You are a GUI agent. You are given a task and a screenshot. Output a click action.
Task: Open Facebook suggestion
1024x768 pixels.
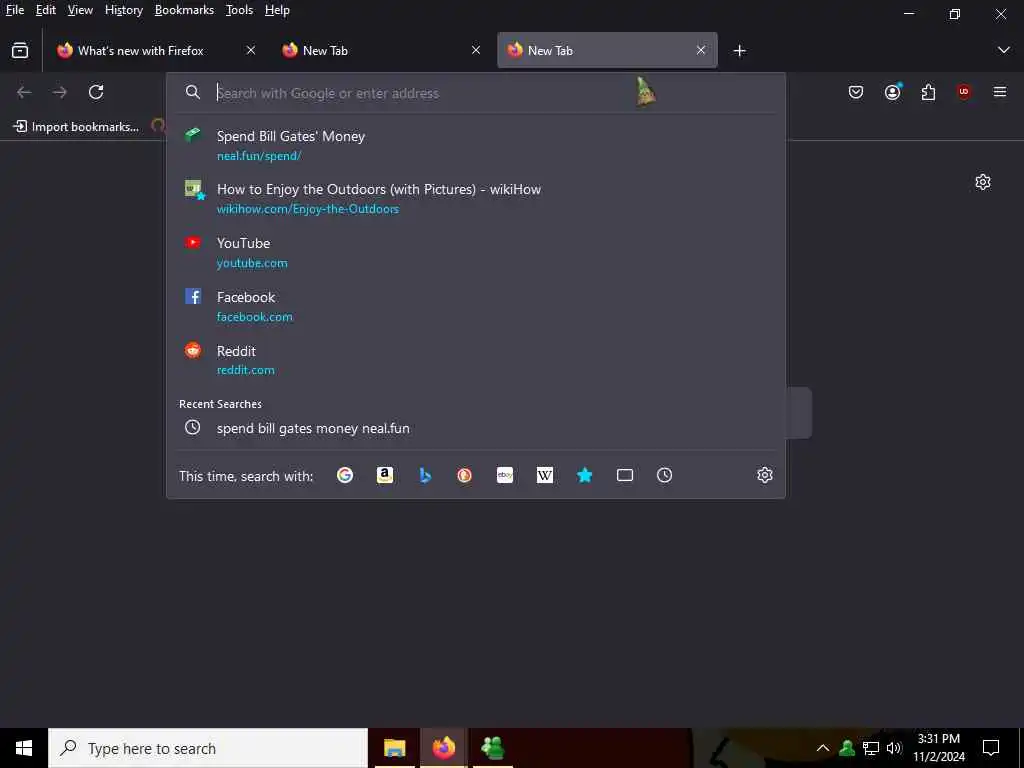tap(475, 306)
